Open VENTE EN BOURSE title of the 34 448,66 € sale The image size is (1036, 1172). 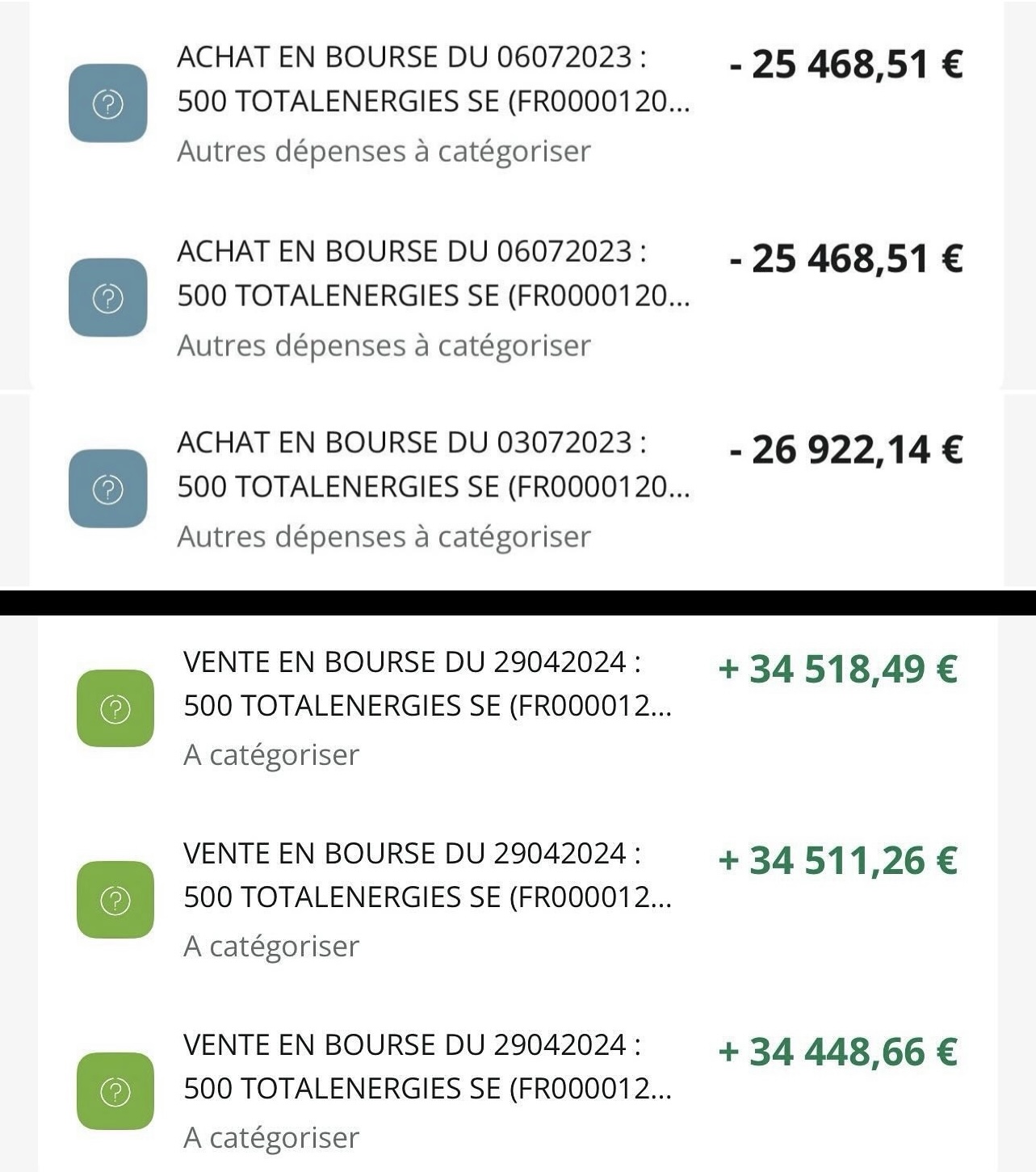click(412, 1045)
